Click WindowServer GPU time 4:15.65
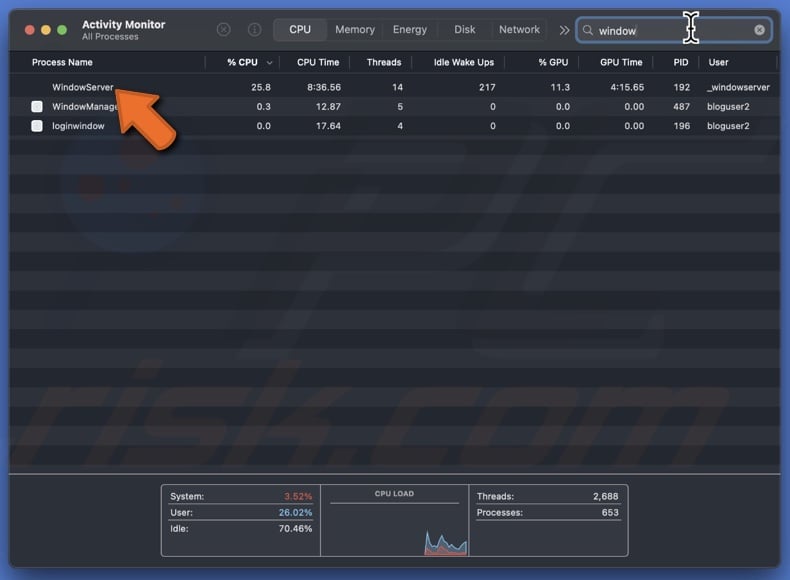Screen dimensions: 790x580 click(x=627, y=87)
